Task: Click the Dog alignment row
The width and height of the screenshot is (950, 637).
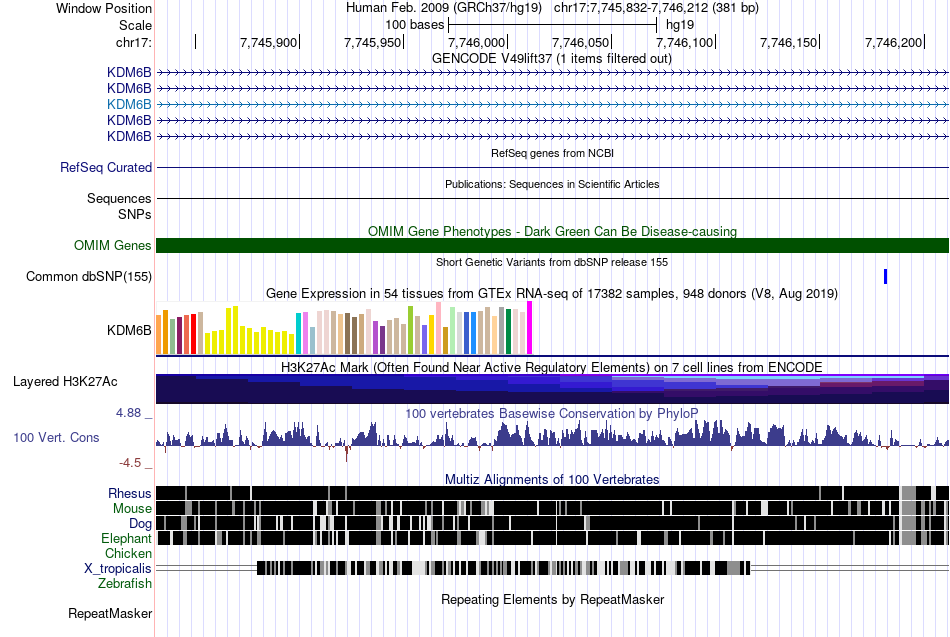Action: 552,523
